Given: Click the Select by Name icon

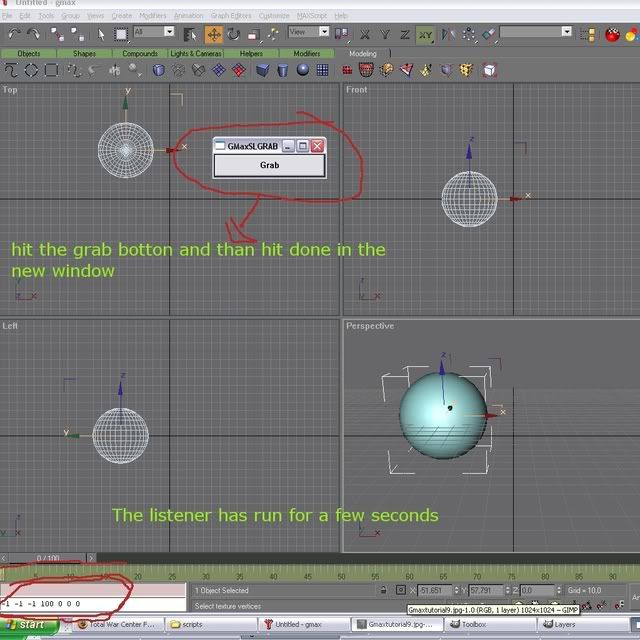Looking at the screenshot, I should point(189,34).
